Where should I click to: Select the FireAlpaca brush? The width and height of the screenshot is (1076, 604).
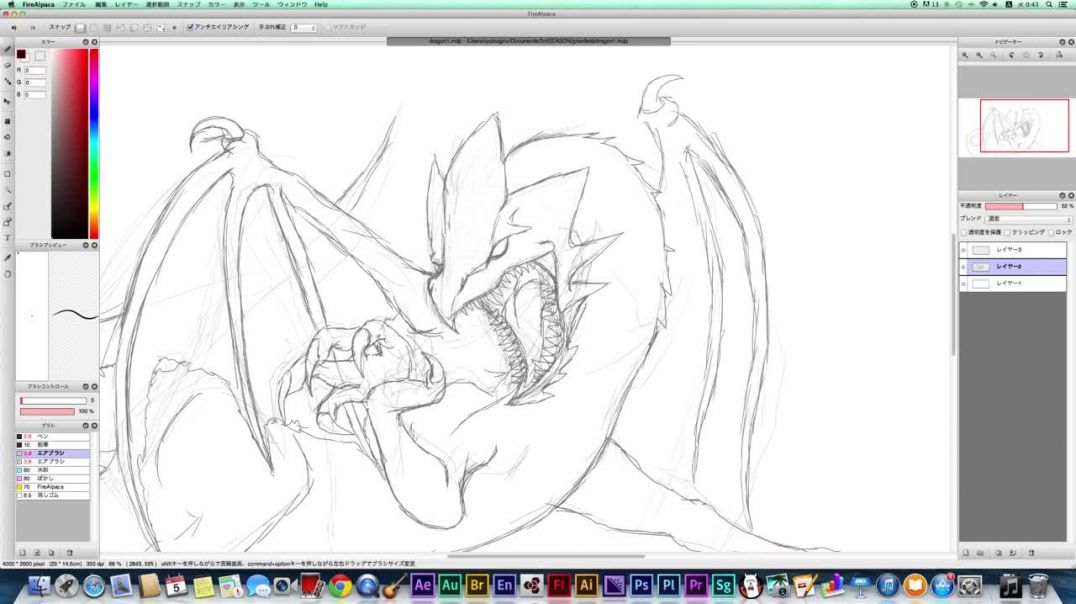click(53, 487)
